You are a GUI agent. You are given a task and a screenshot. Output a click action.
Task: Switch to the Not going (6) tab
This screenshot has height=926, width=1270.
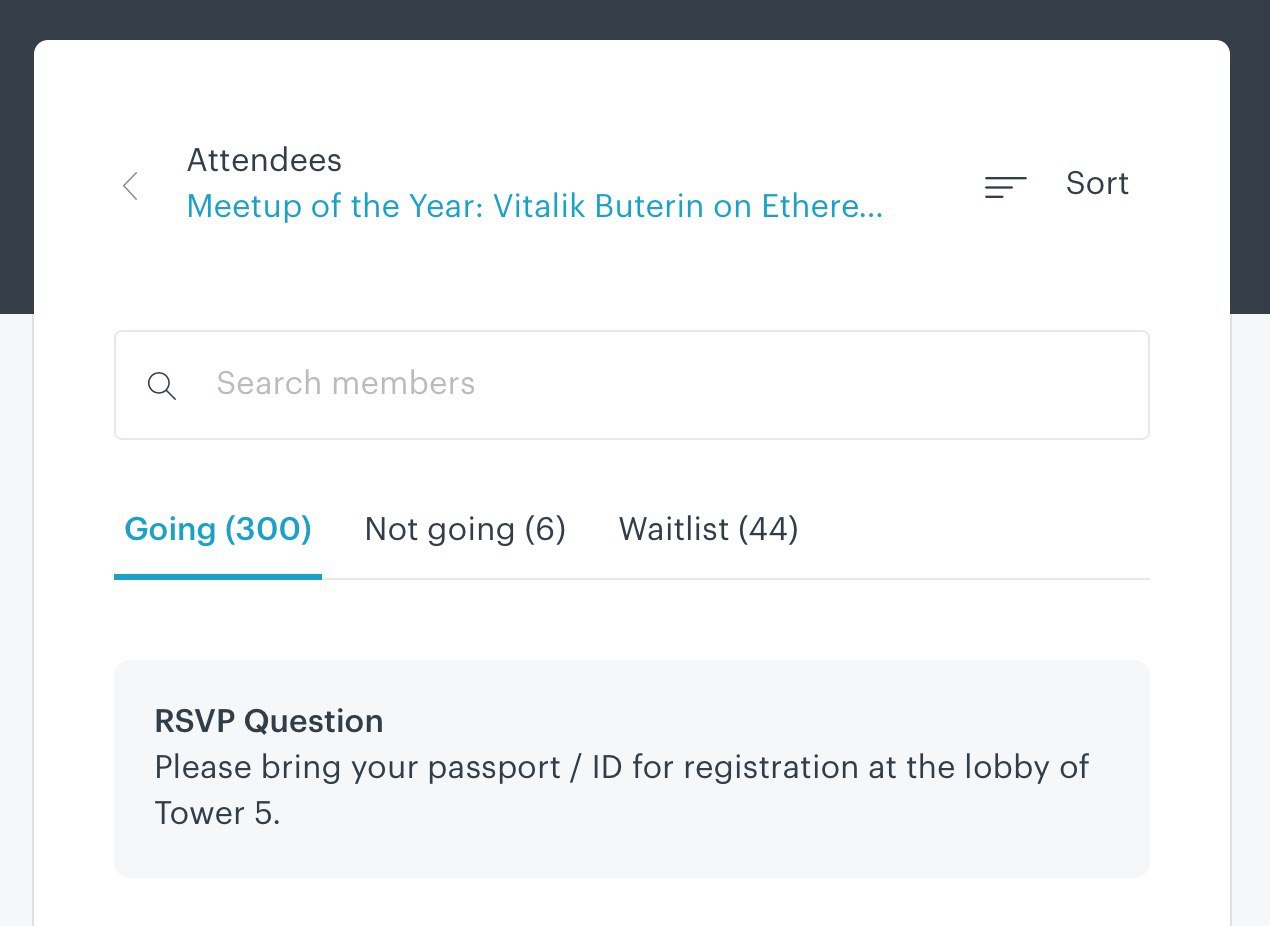[465, 529]
